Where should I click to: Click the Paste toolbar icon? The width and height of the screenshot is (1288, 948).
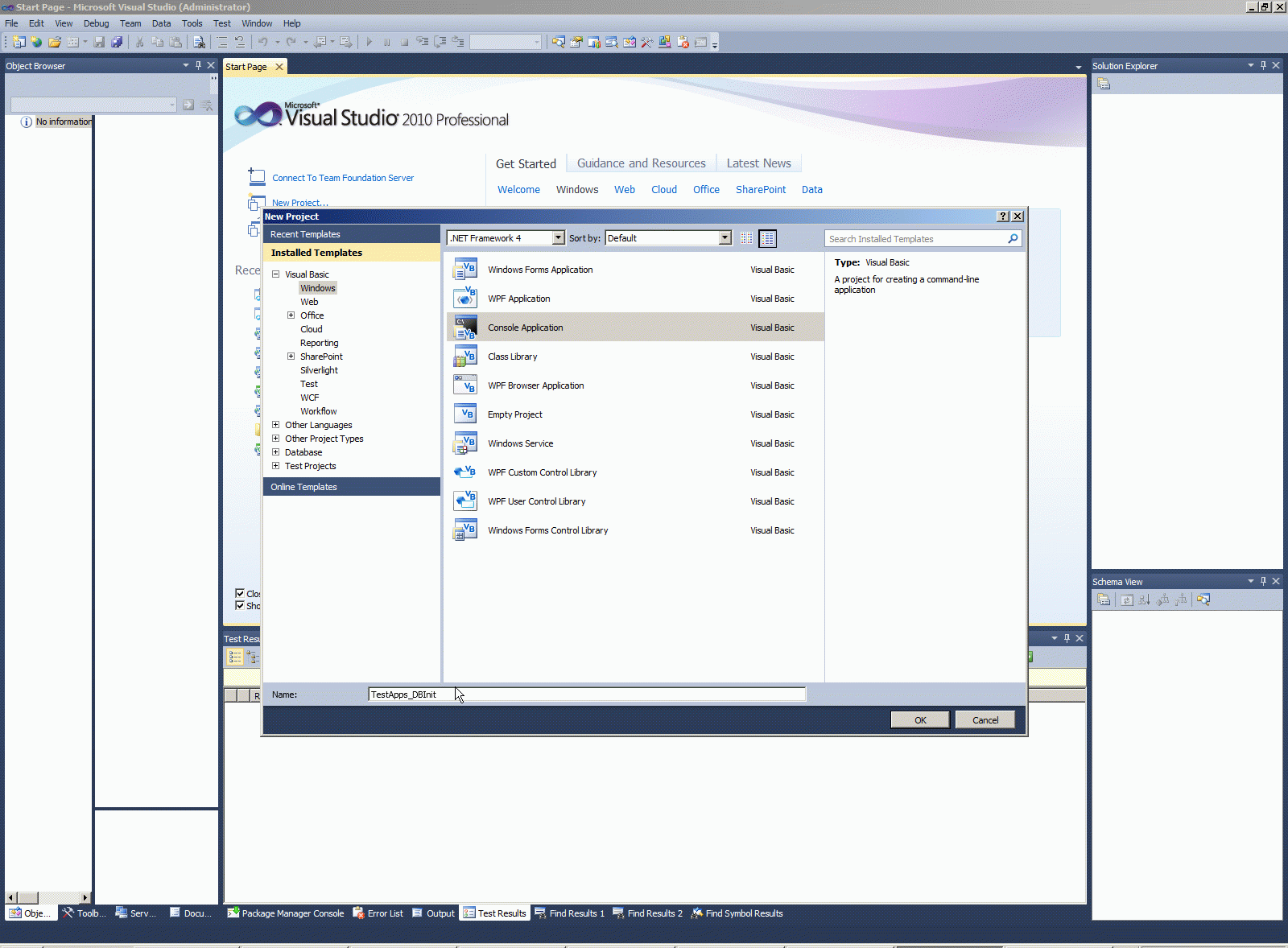pyautogui.click(x=175, y=42)
